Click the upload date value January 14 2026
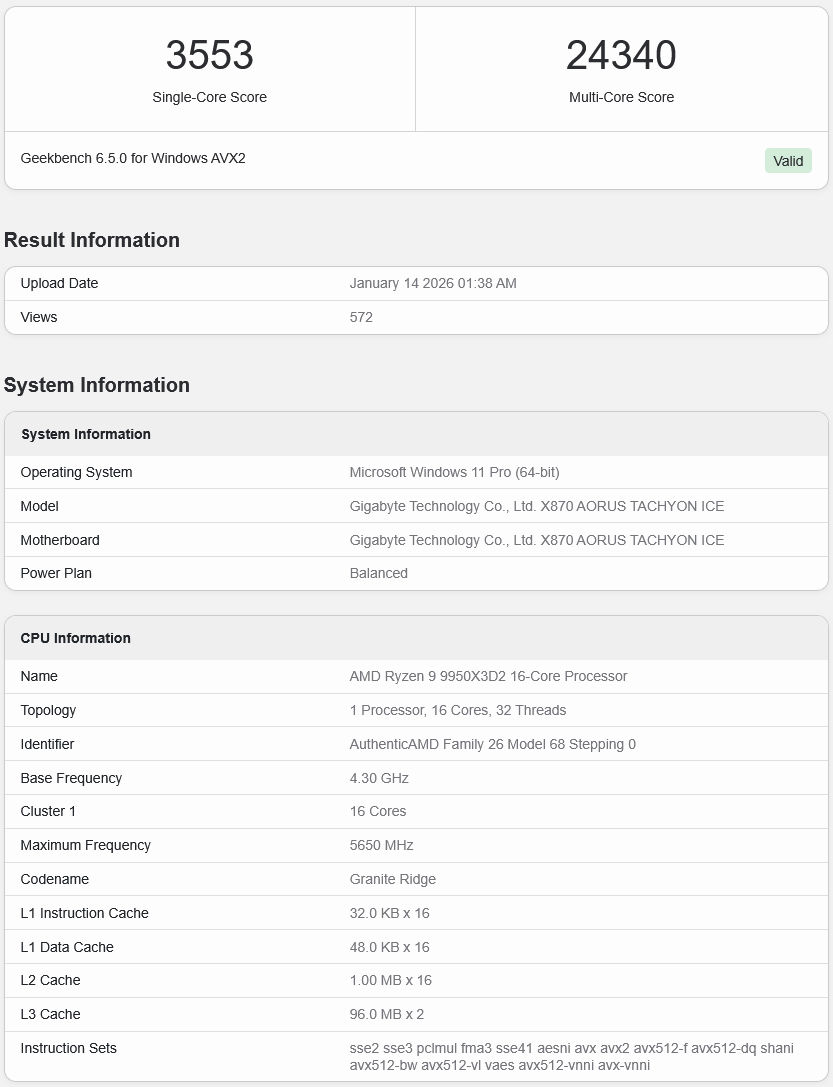The height and width of the screenshot is (1087, 833). click(x=433, y=283)
